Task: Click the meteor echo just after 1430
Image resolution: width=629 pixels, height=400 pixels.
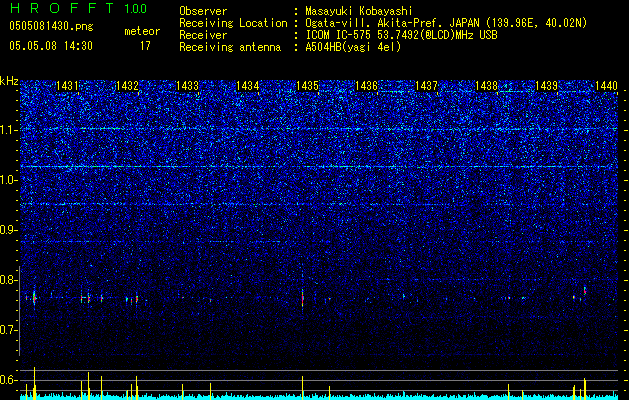Action: [x=34, y=298]
